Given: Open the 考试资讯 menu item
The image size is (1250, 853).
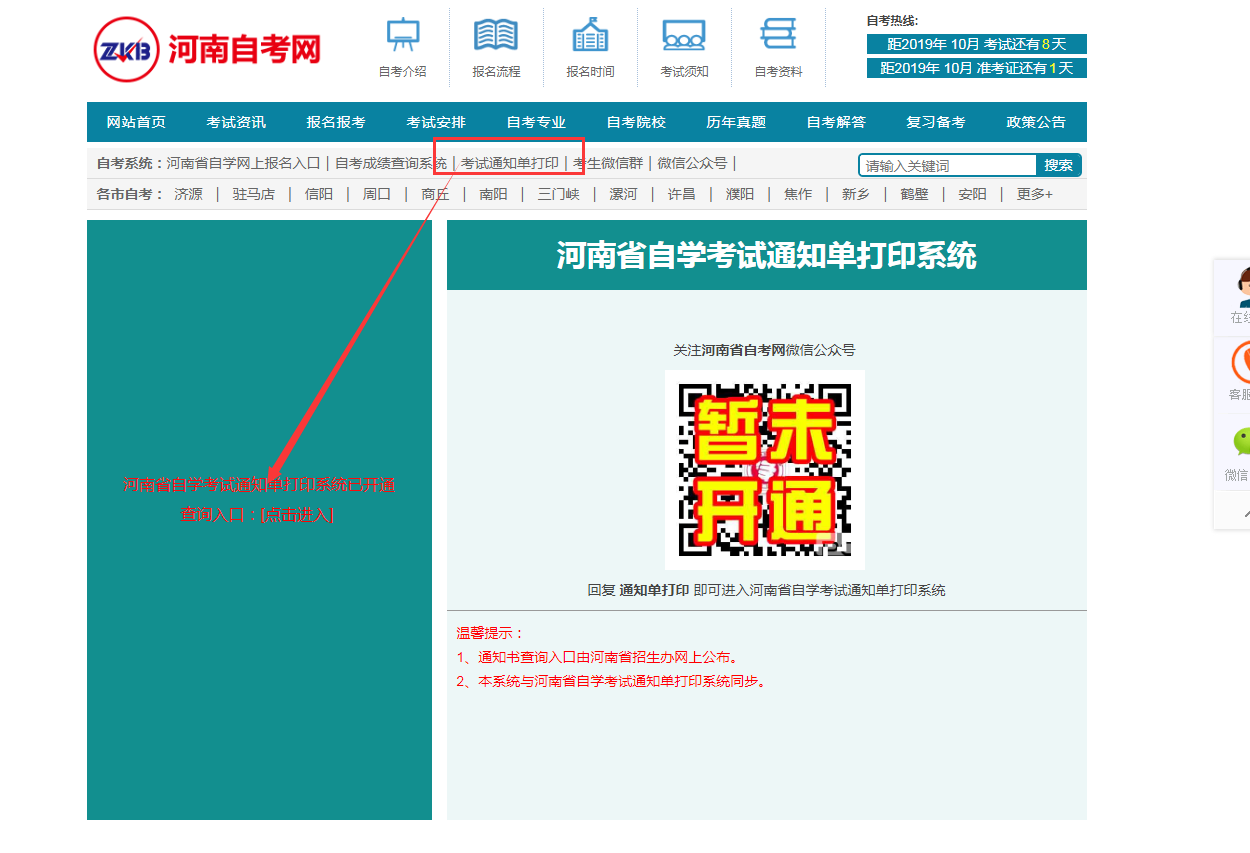Looking at the screenshot, I should [236, 122].
